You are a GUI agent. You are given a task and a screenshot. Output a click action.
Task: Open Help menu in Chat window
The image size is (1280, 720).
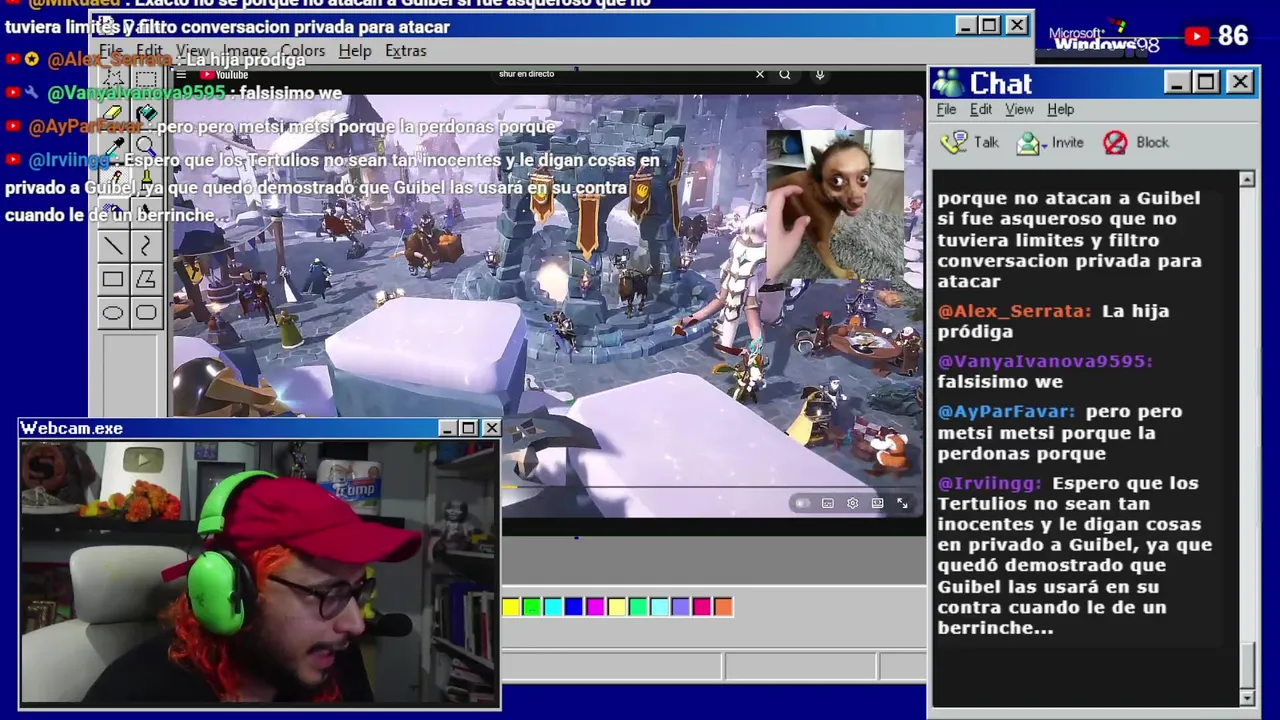point(1060,109)
